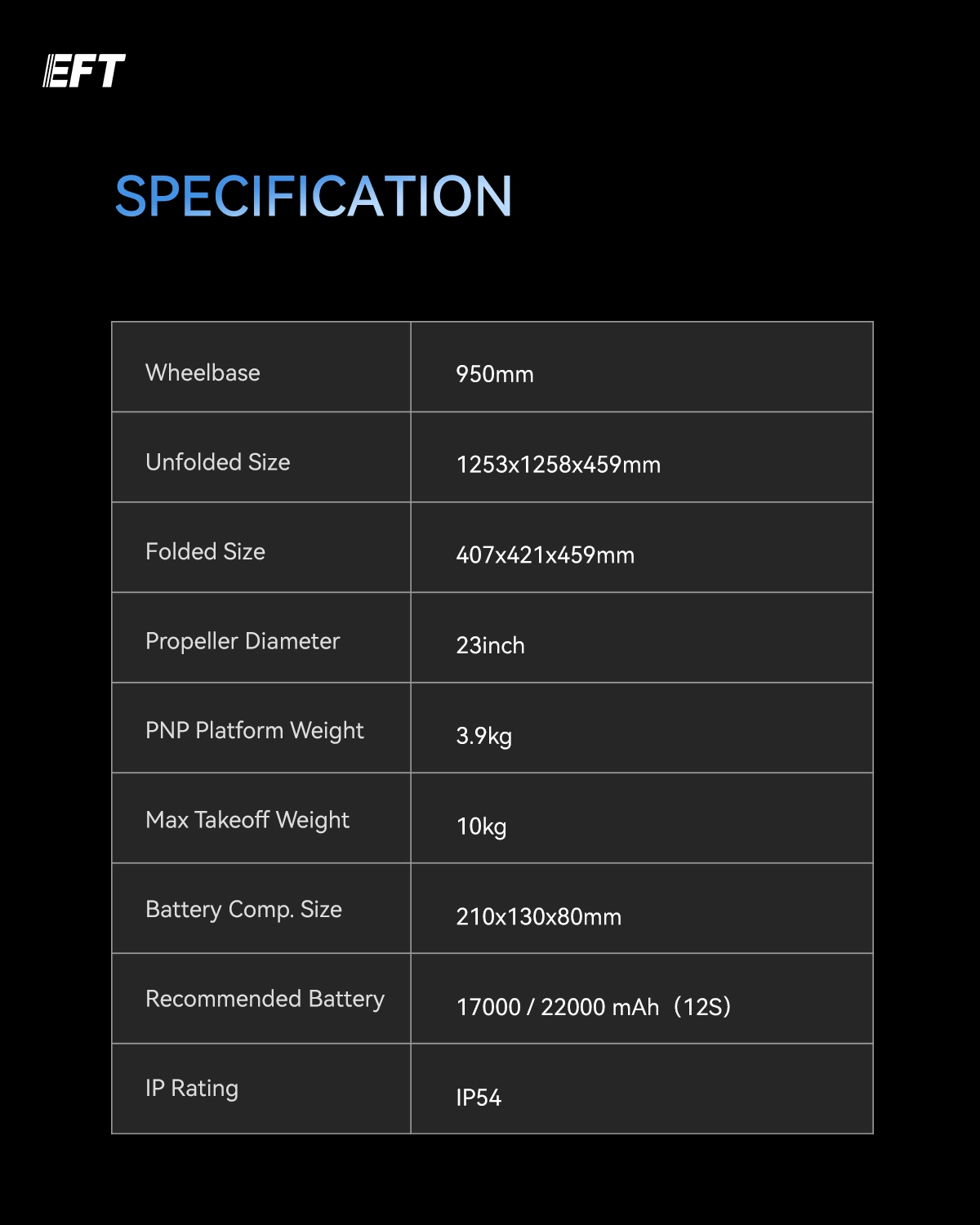Image resolution: width=980 pixels, height=1225 pixels.
Task: Click the 407x421x459mm value
Action: tap(545, 555)
